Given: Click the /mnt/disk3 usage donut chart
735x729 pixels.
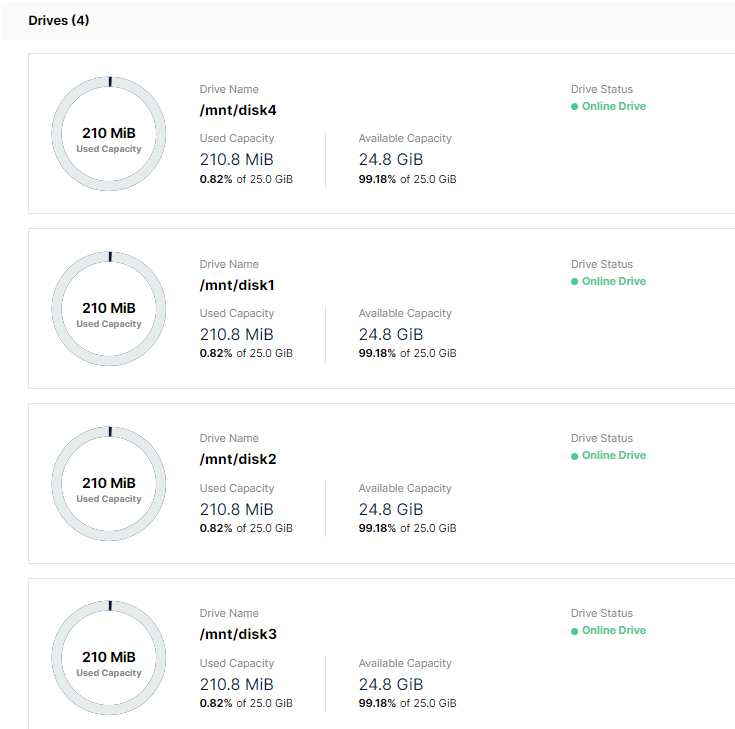Looking at the screenshot, I should pyautogui.click(x=109, y=658).
